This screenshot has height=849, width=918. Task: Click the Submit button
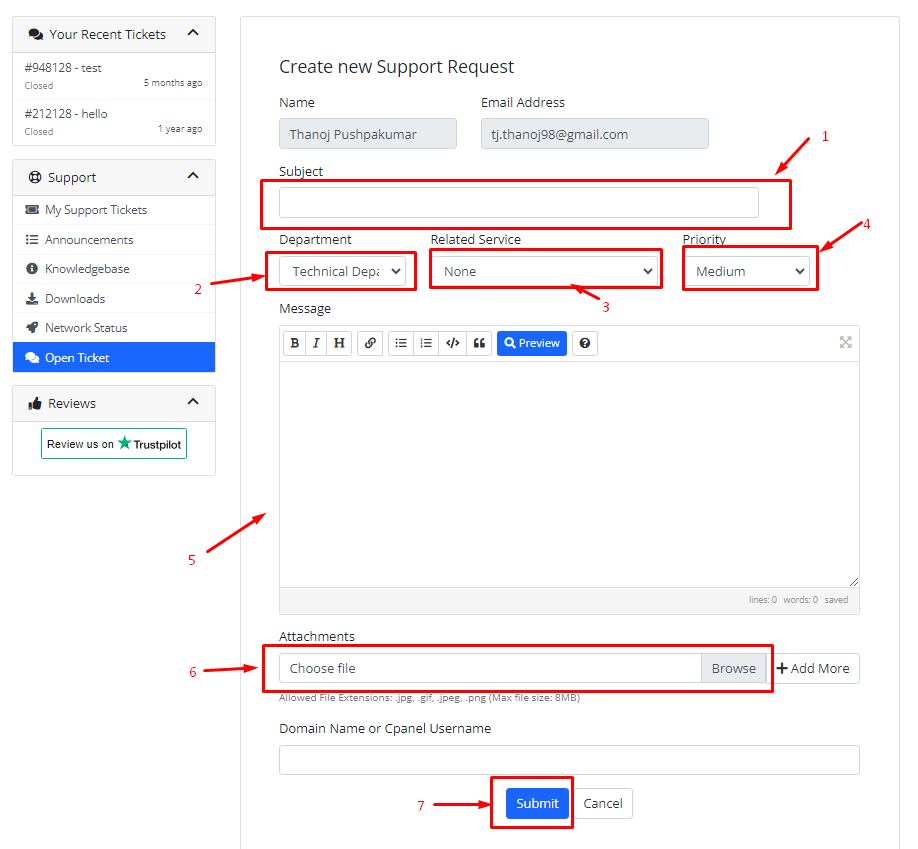point(537,803)
